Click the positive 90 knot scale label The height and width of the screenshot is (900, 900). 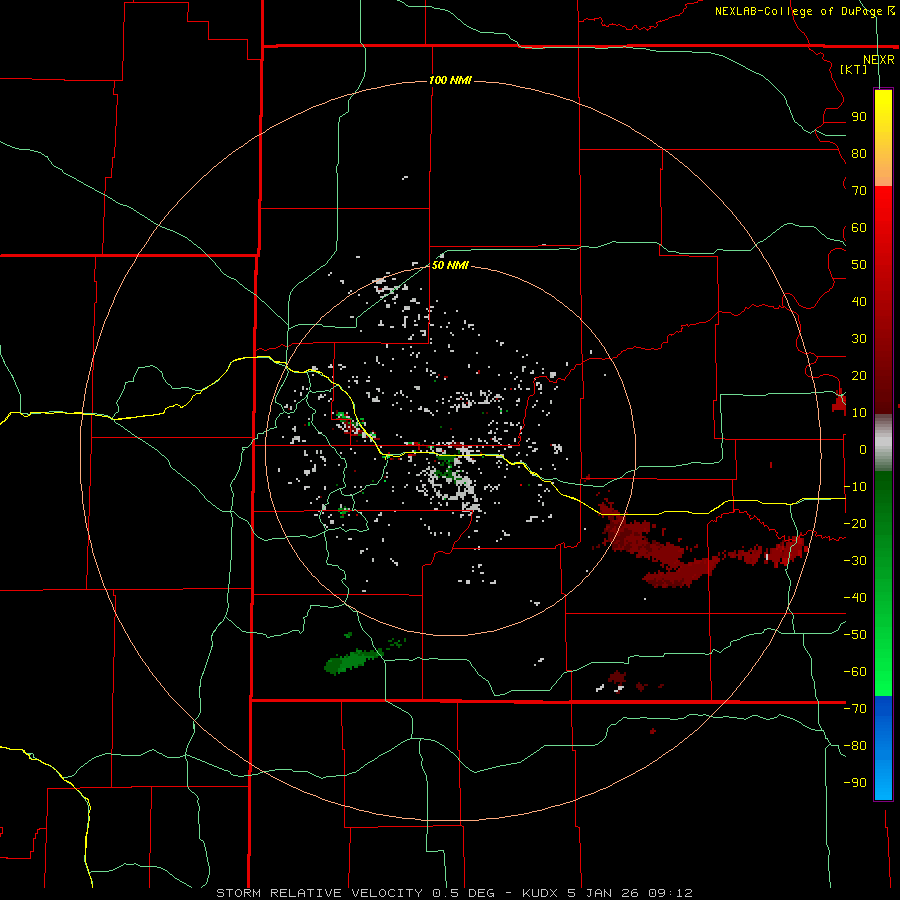(x=859, y=117)
